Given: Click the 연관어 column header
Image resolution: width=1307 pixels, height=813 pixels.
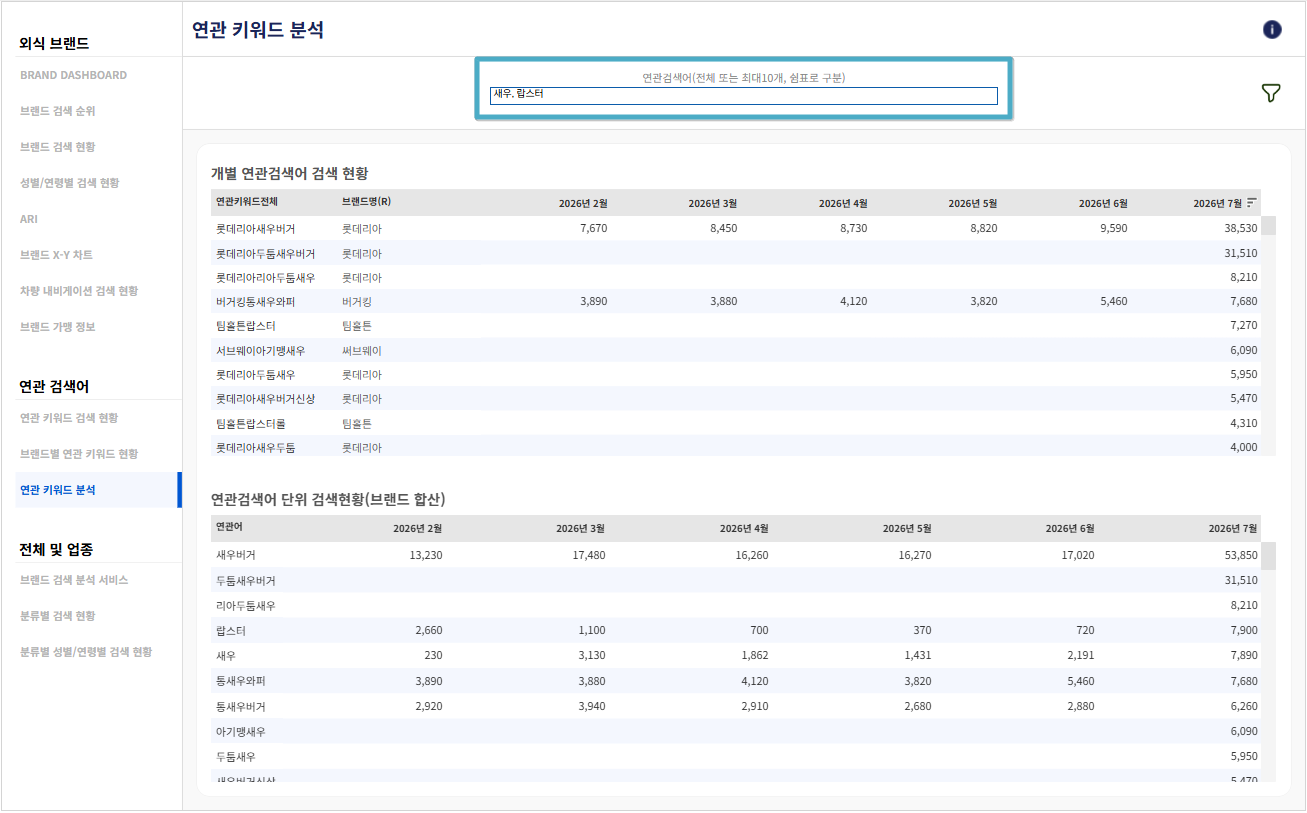Looking at the screenshot, I should click(x=228, y=526).
